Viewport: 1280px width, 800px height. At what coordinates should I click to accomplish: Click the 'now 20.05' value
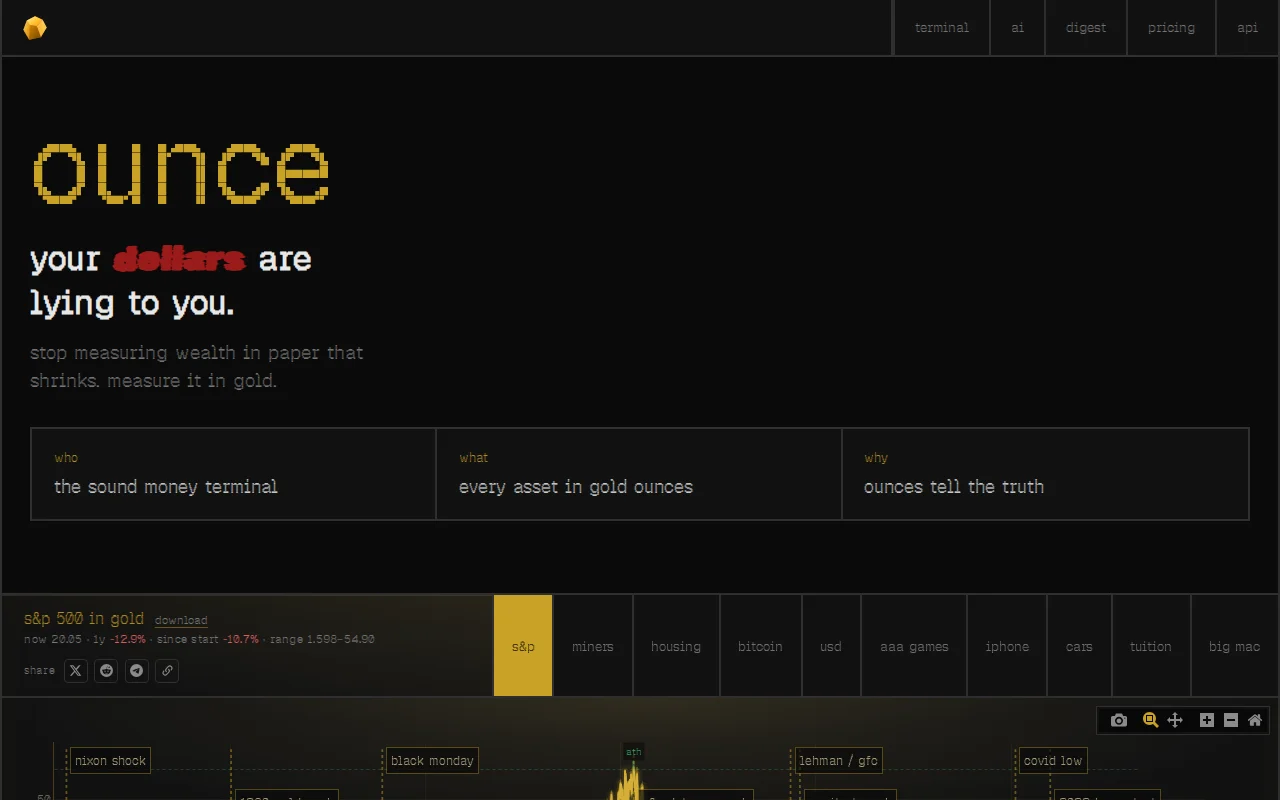[x=53, y=639]
